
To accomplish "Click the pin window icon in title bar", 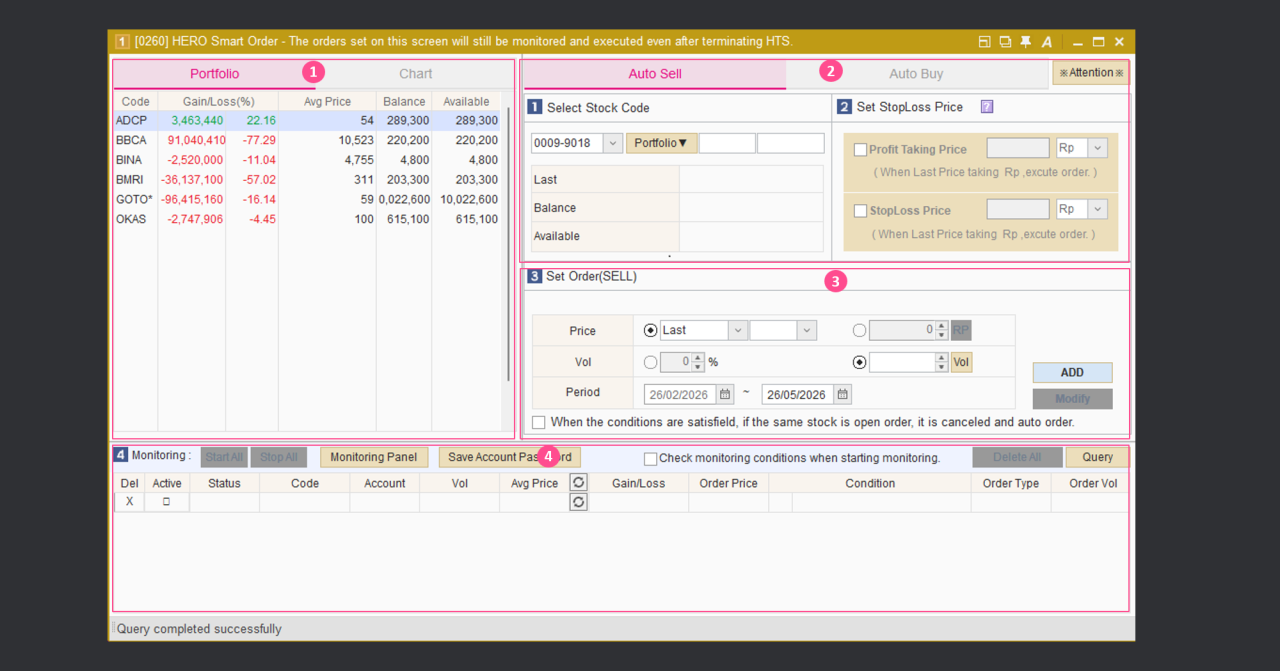I will (1025, 42).
